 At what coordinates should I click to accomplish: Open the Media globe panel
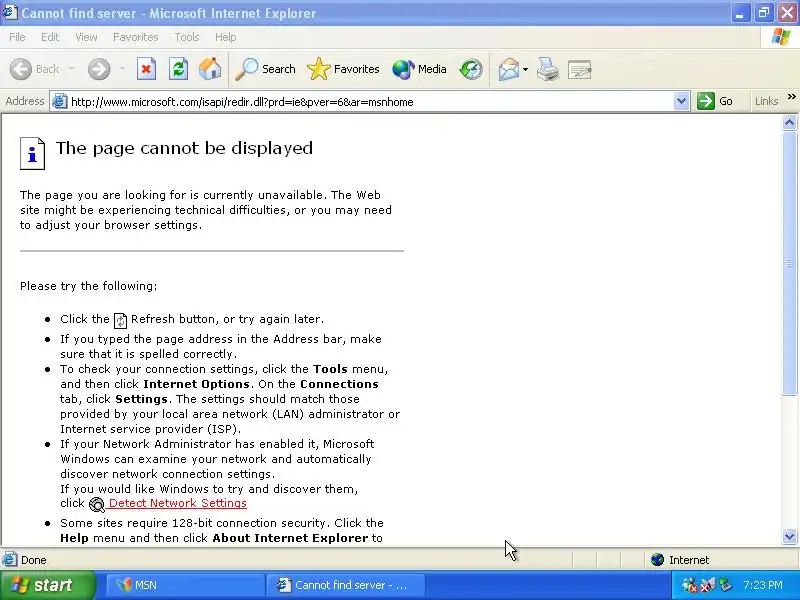419,69
